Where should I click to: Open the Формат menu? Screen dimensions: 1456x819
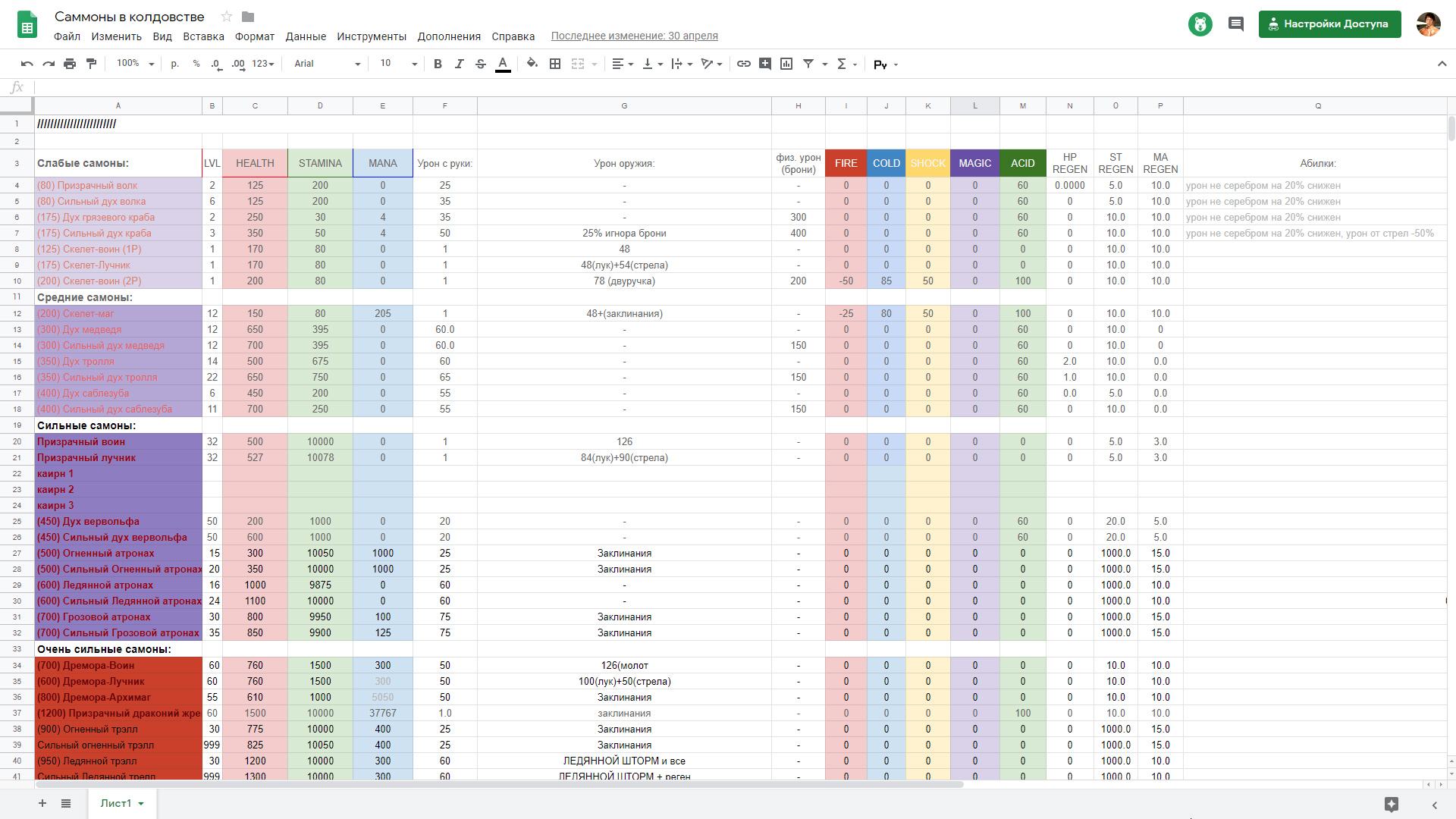point(254,36)
